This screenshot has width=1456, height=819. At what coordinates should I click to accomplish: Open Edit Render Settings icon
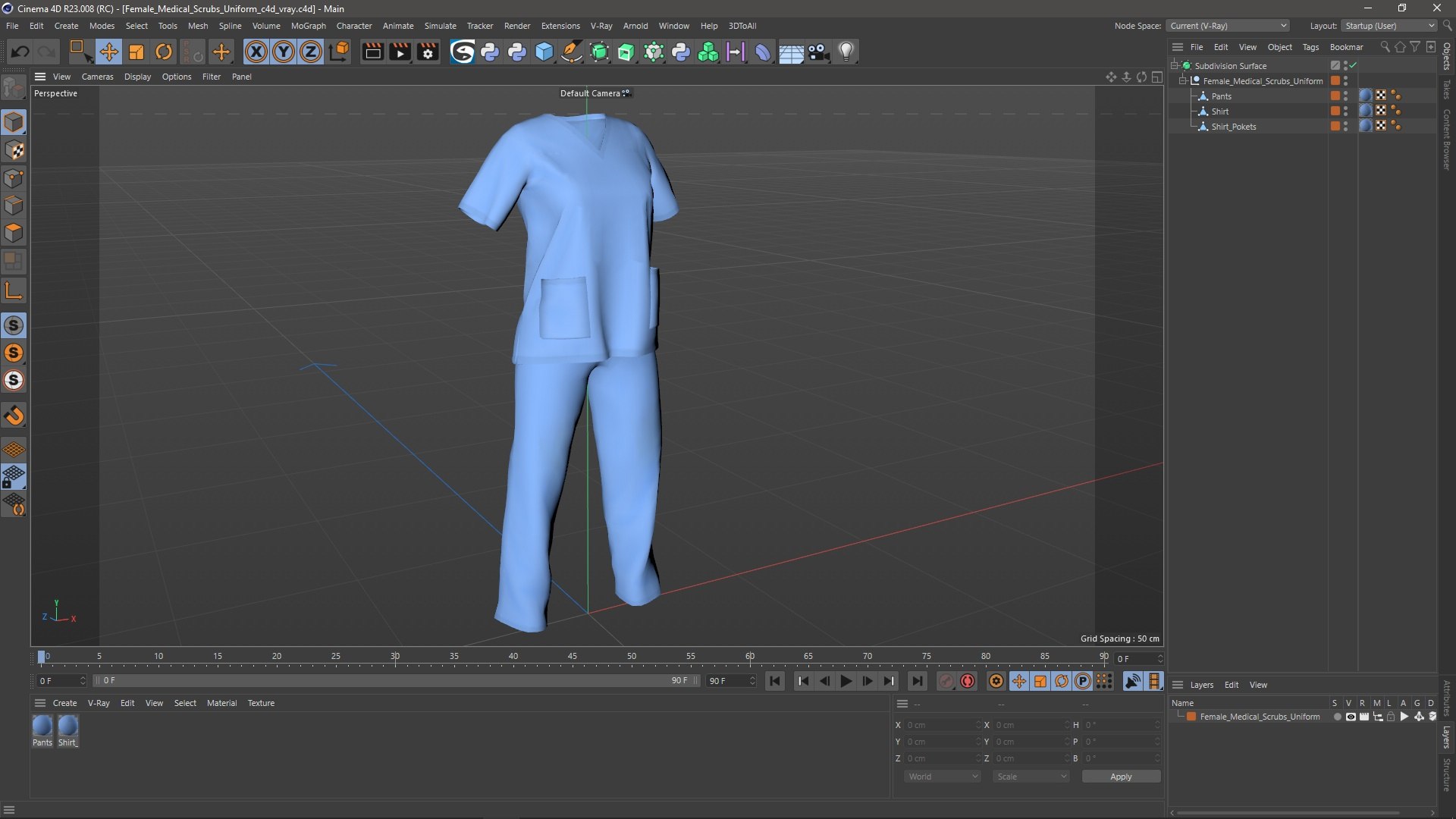[428, 52]
